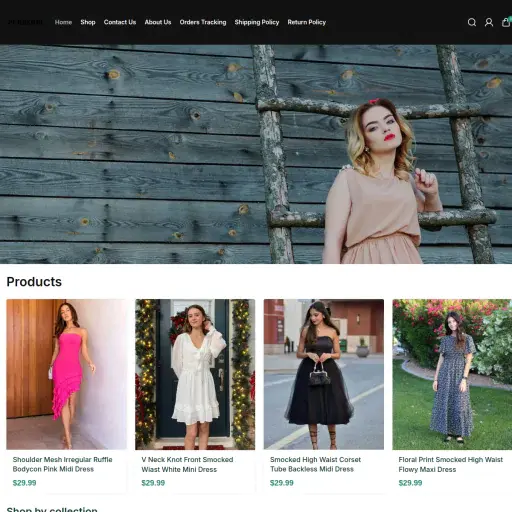Click the store logo in header
512x512 pixels.
[x=25, y=22]
